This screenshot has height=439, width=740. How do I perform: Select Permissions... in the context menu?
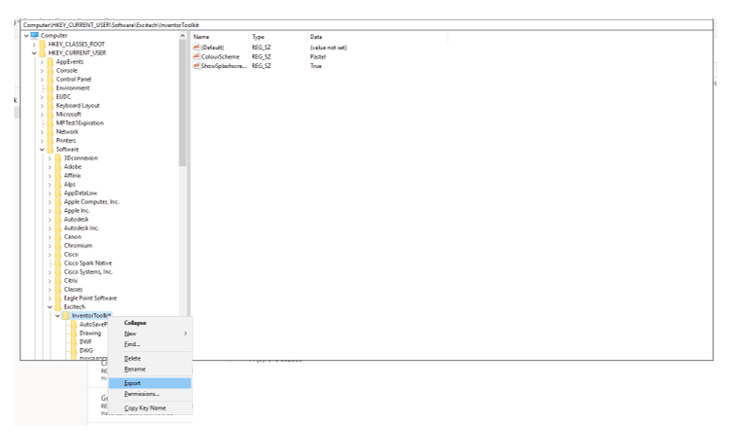141,394
